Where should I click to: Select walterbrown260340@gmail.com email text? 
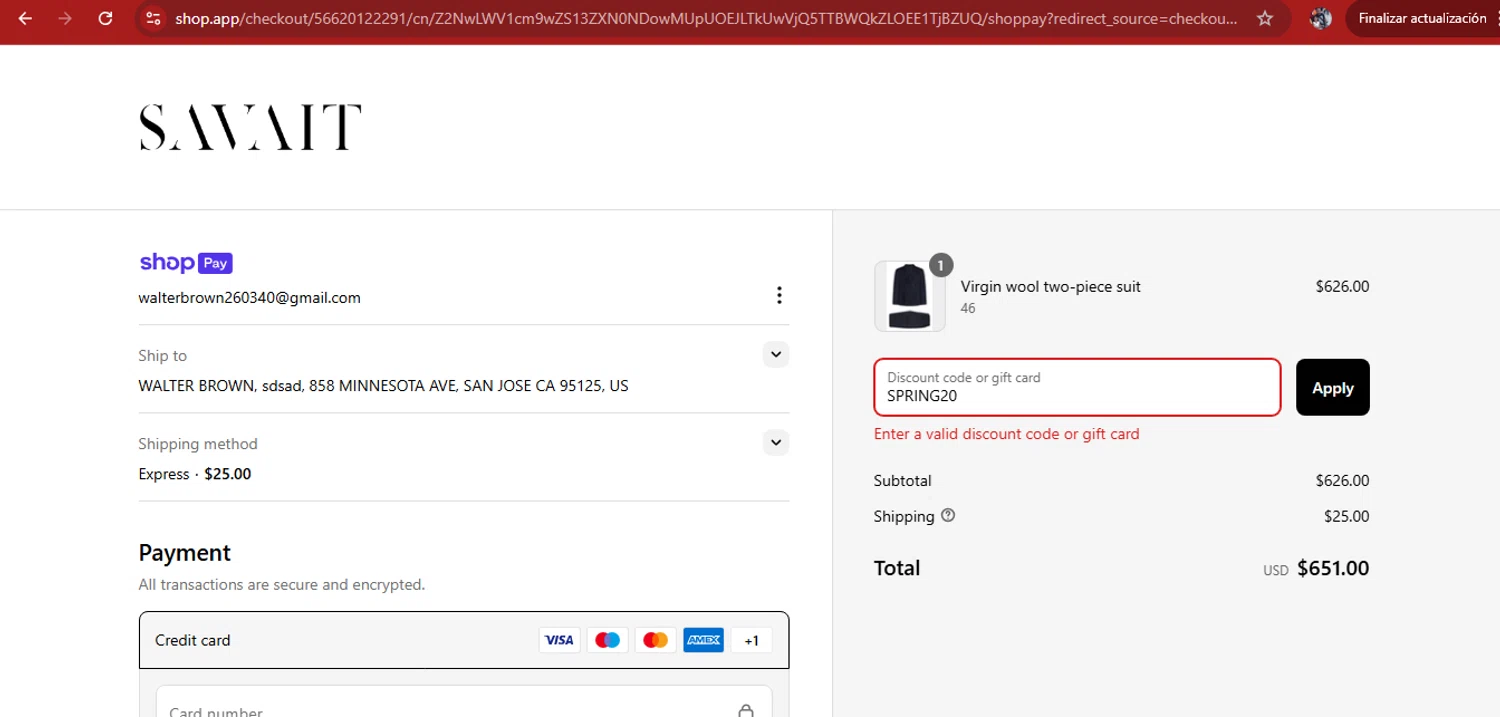pos(250,298)
